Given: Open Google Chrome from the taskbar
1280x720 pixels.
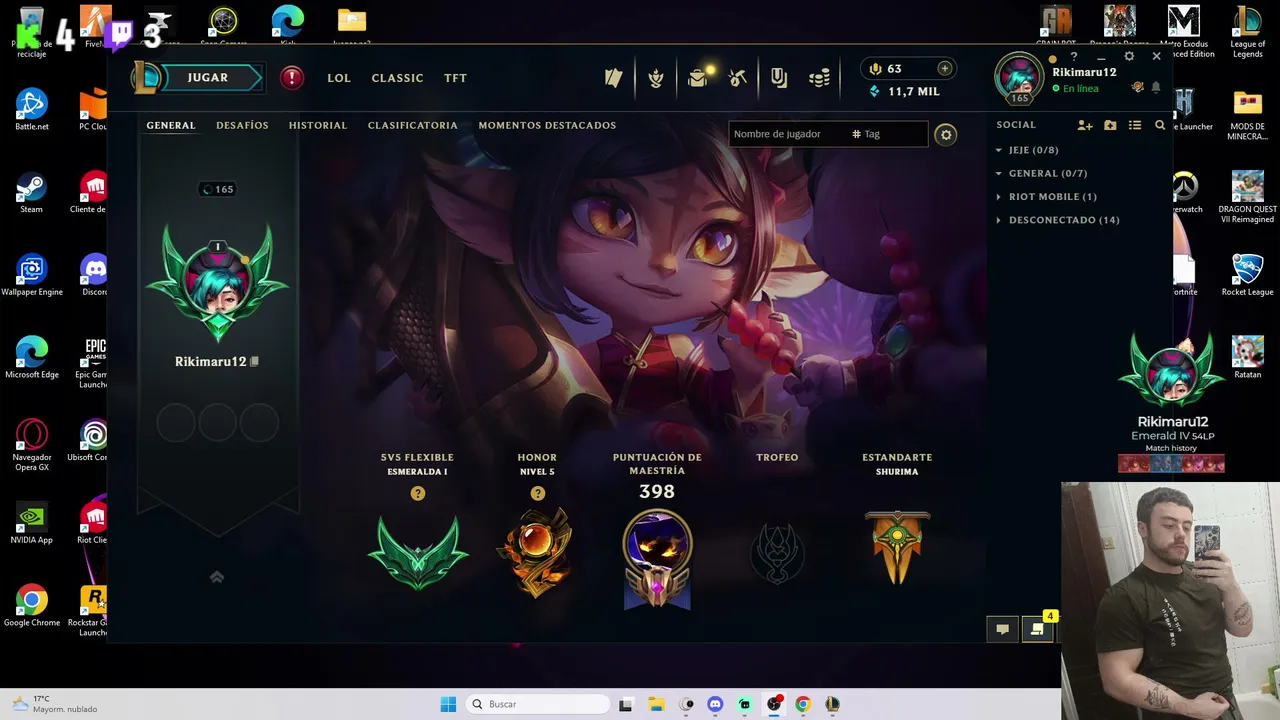Looking at the screenshot, I should coord(802,704).
